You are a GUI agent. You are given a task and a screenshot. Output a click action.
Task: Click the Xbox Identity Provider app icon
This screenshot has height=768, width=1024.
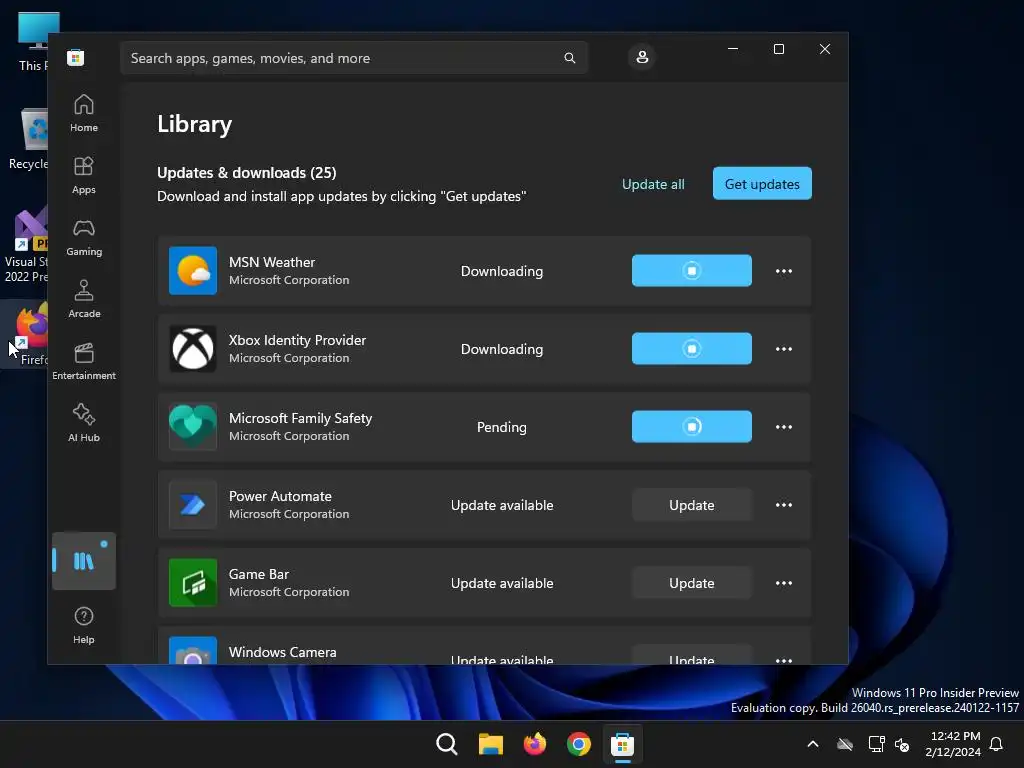point(193,349)
